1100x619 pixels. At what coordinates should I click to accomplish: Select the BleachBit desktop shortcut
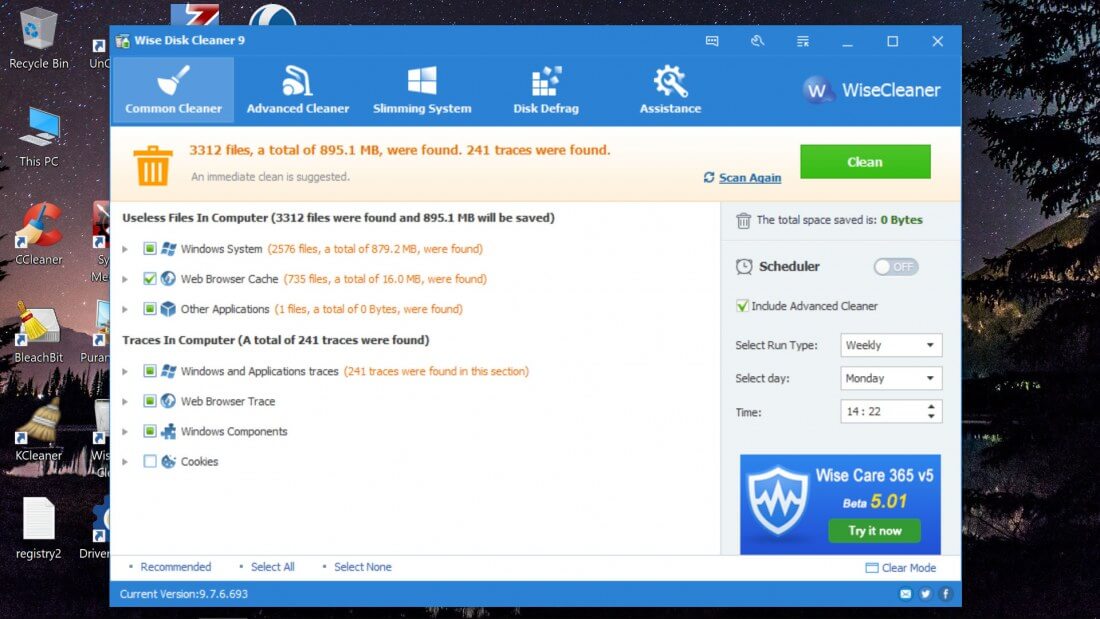tap(39, 333)
